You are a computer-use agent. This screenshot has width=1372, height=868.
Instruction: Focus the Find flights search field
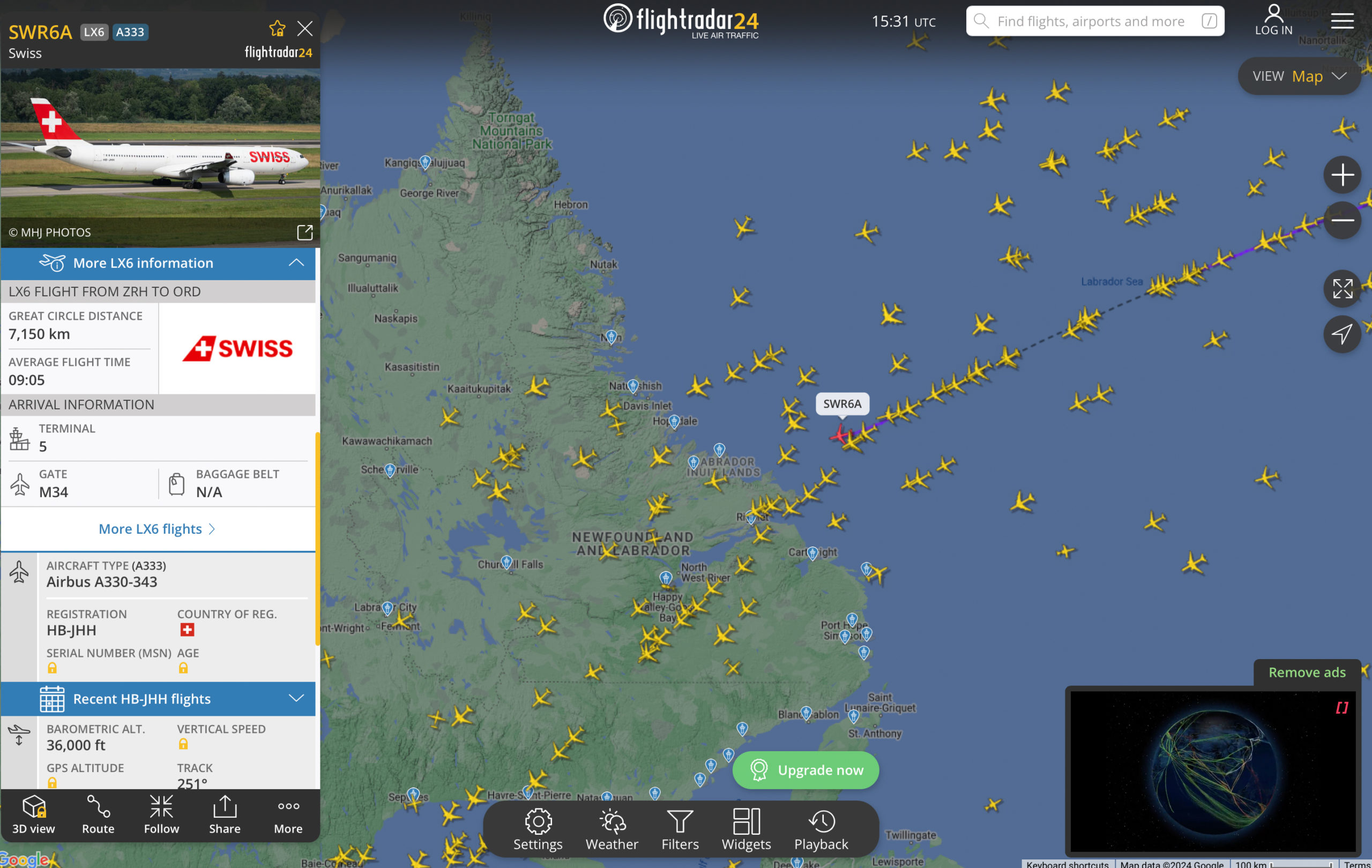tap(1094, 21)
